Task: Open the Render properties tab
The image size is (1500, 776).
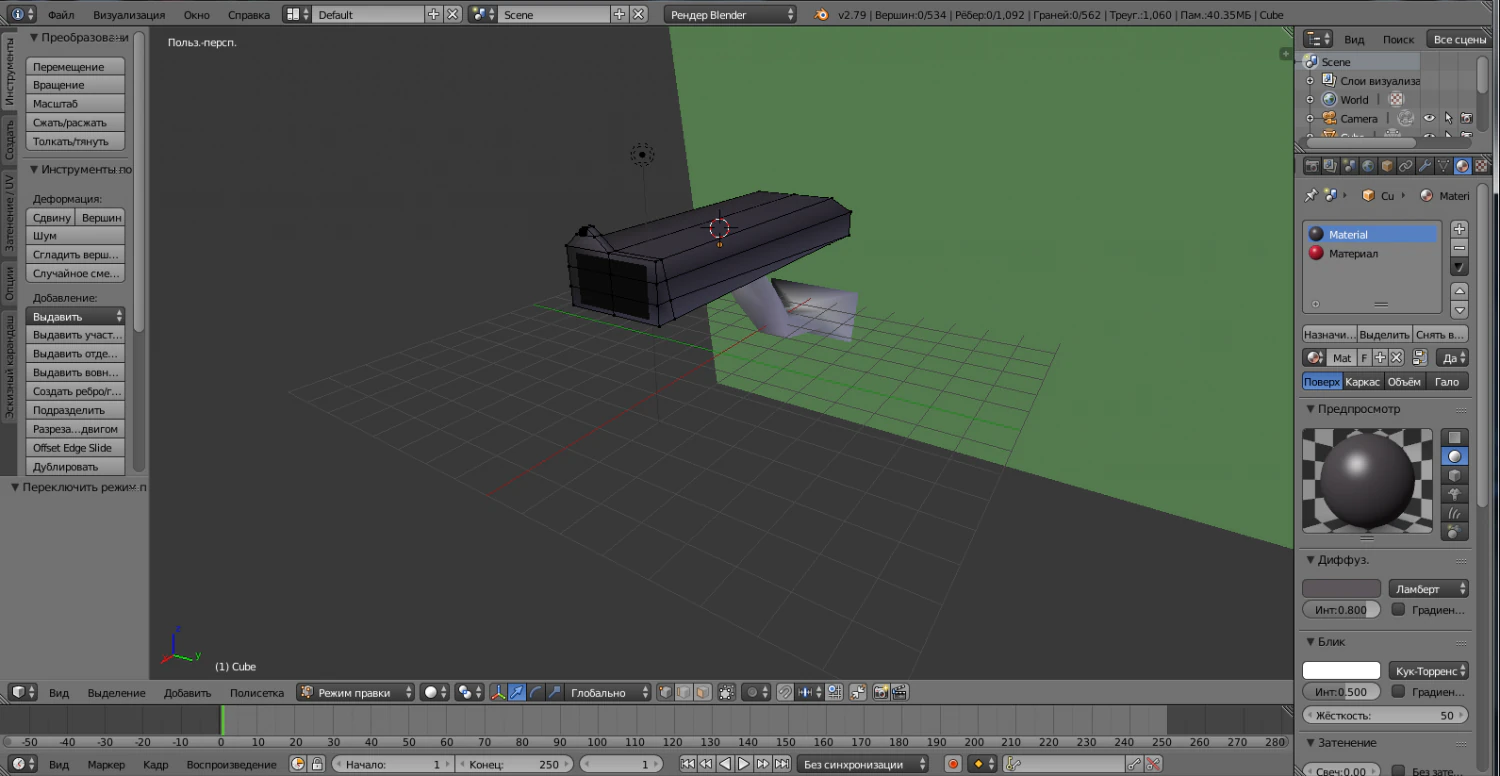Action: (1312, 166)
